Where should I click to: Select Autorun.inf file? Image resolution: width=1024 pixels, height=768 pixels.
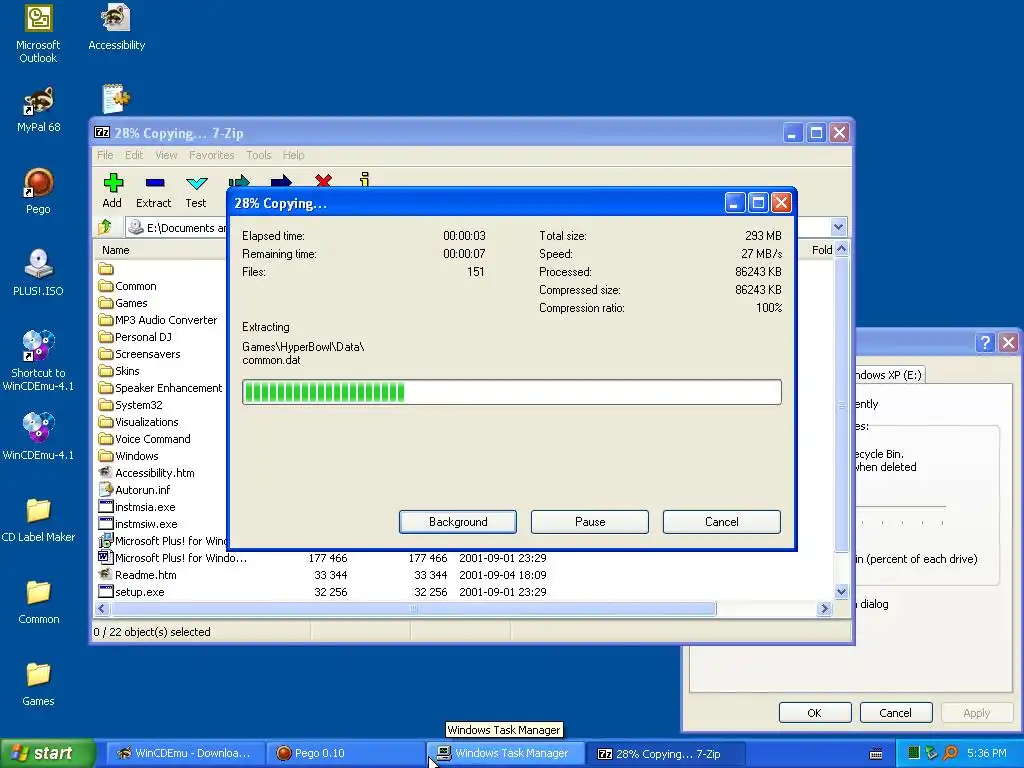[135, 490]
